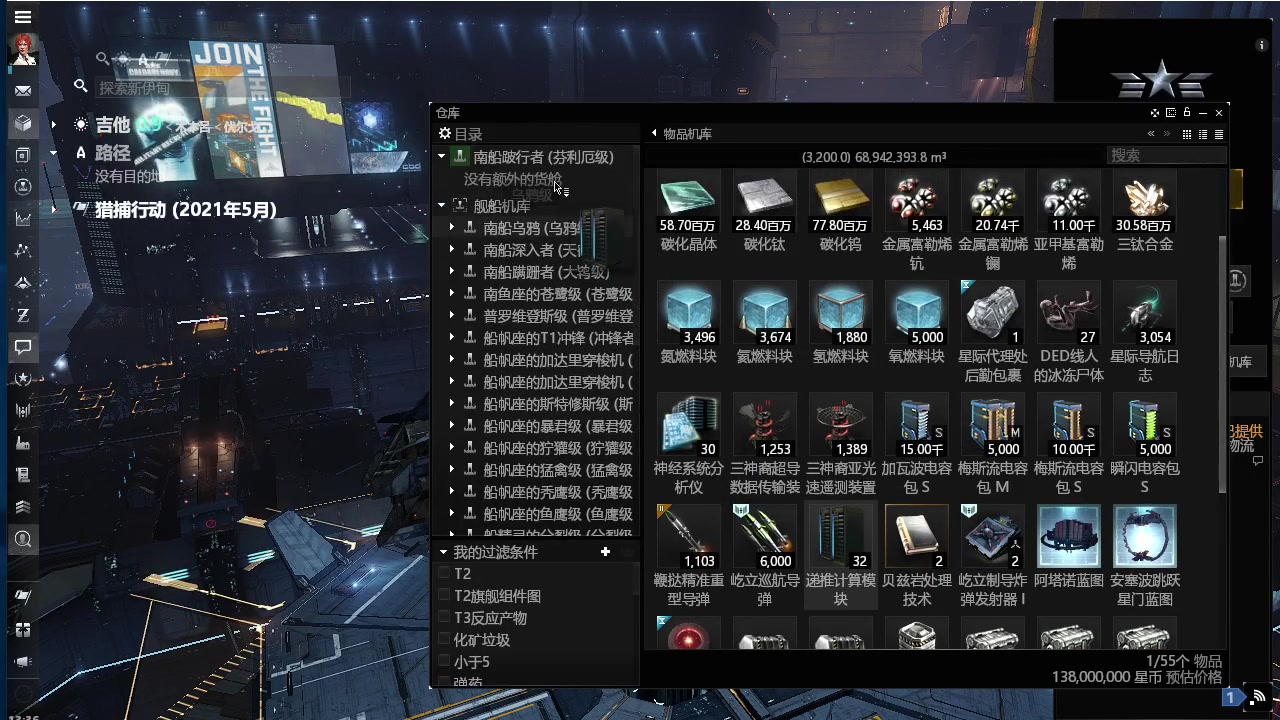The width and height of the screenshot is (1280, 720).
Task: Click the item hangar vertical scrollbar
Action: [1222, 362]
